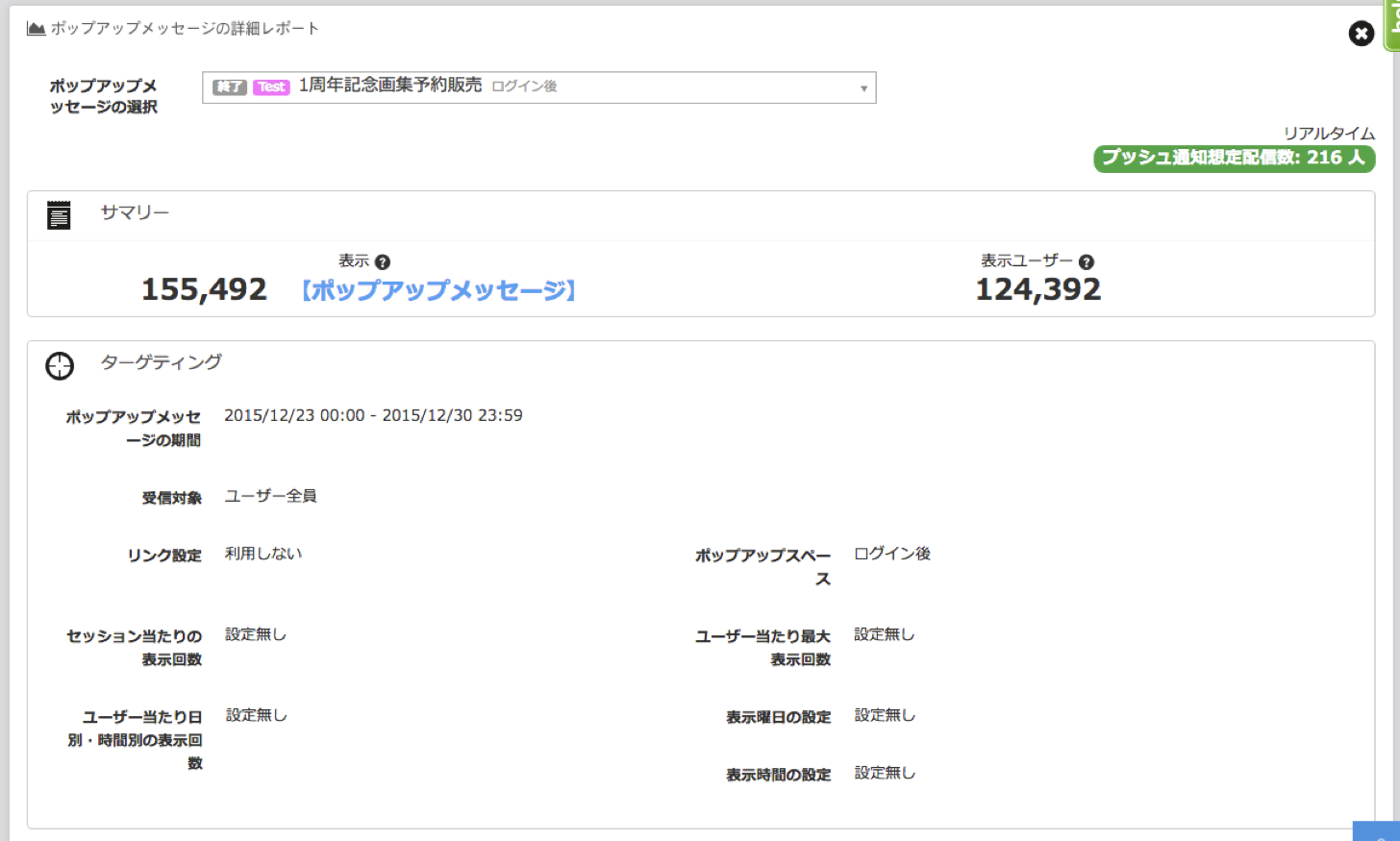Viewport: 1400px width, 841px height.
Task: Click the dropdown arrow of the message selector
Action: click(863, 88)
